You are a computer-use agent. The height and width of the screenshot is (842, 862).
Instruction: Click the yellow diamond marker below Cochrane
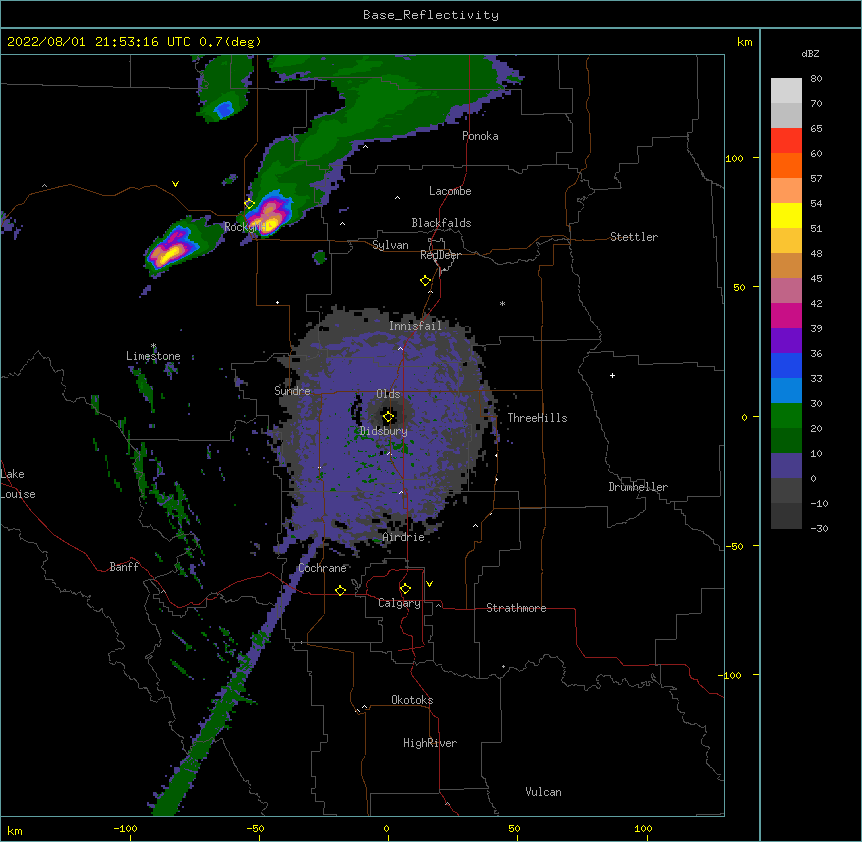tap(340, 590)
